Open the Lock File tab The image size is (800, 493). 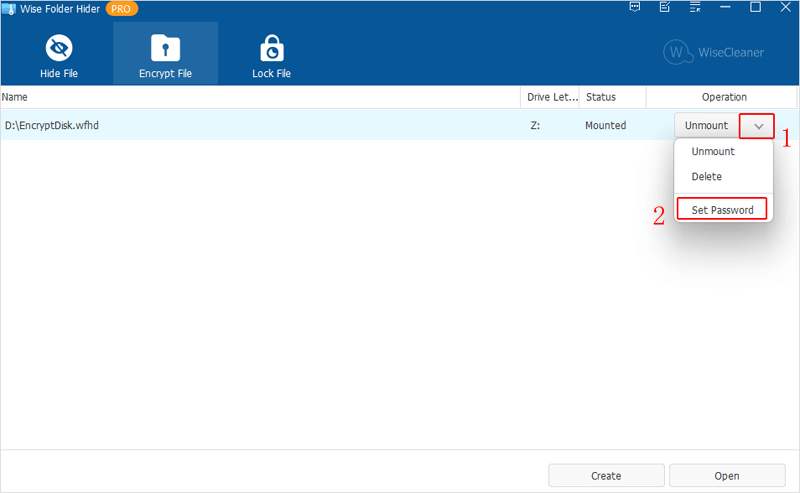pyautogui.click(x=271, y=56)
